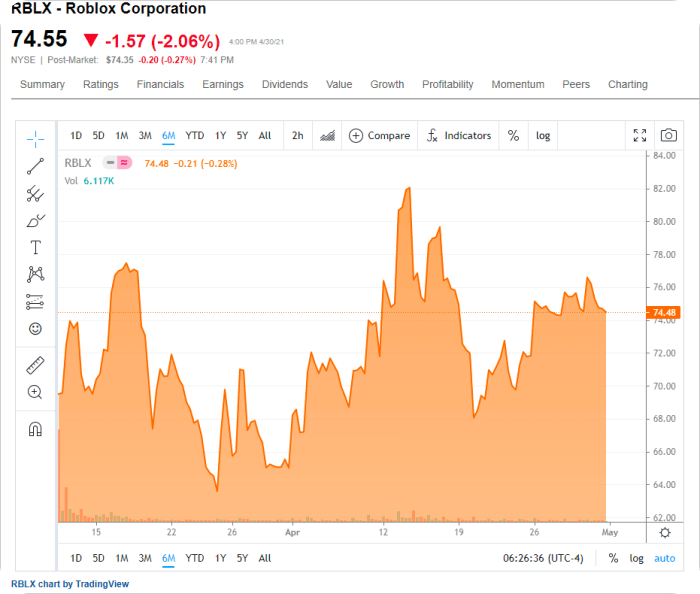Open the Momentum tab

point(518,85)
